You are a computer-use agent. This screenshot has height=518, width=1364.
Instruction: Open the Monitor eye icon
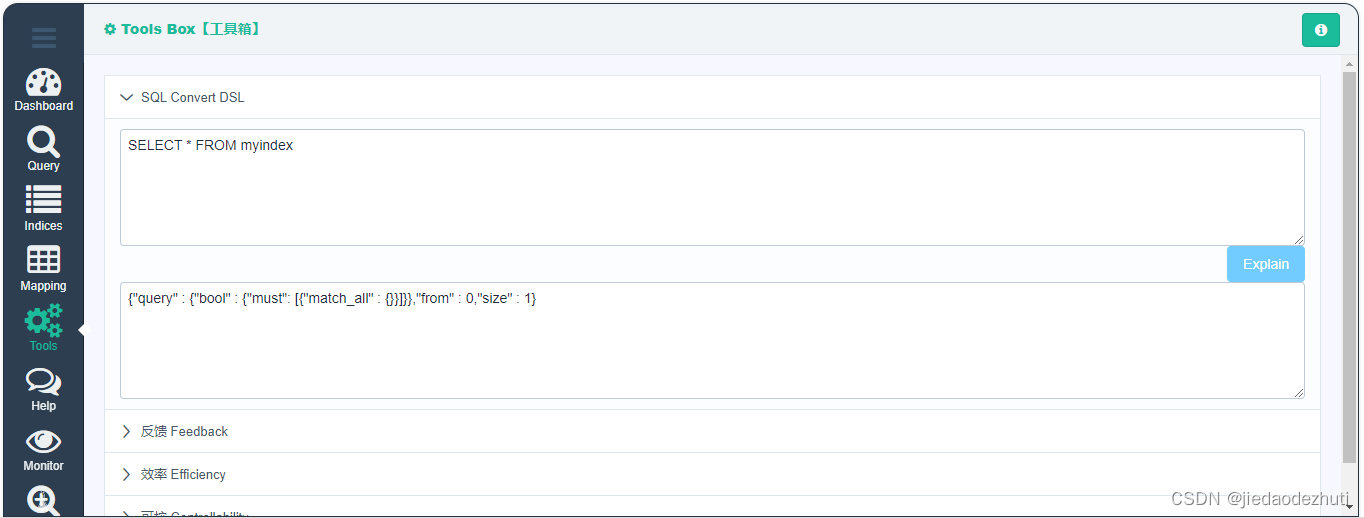43,441
